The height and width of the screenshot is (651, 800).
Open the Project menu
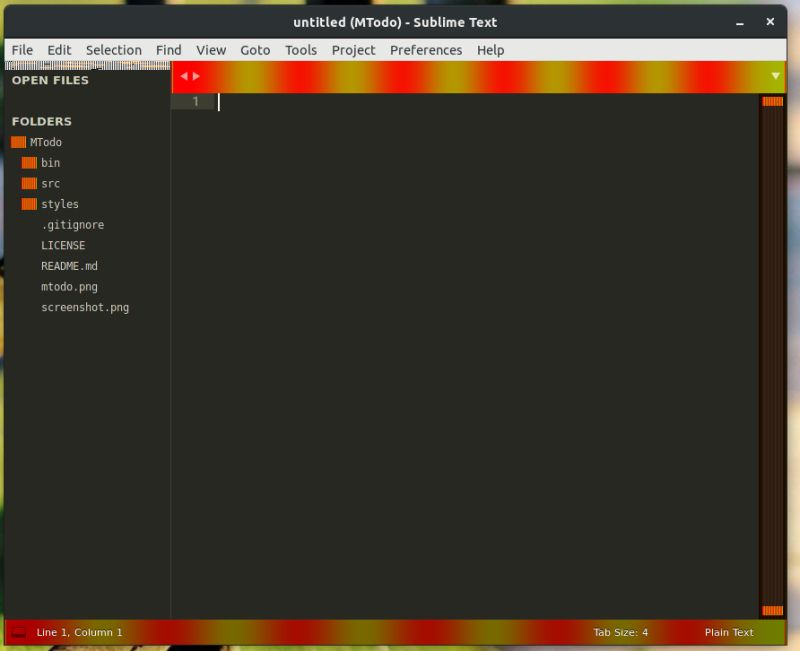(353, 50)
